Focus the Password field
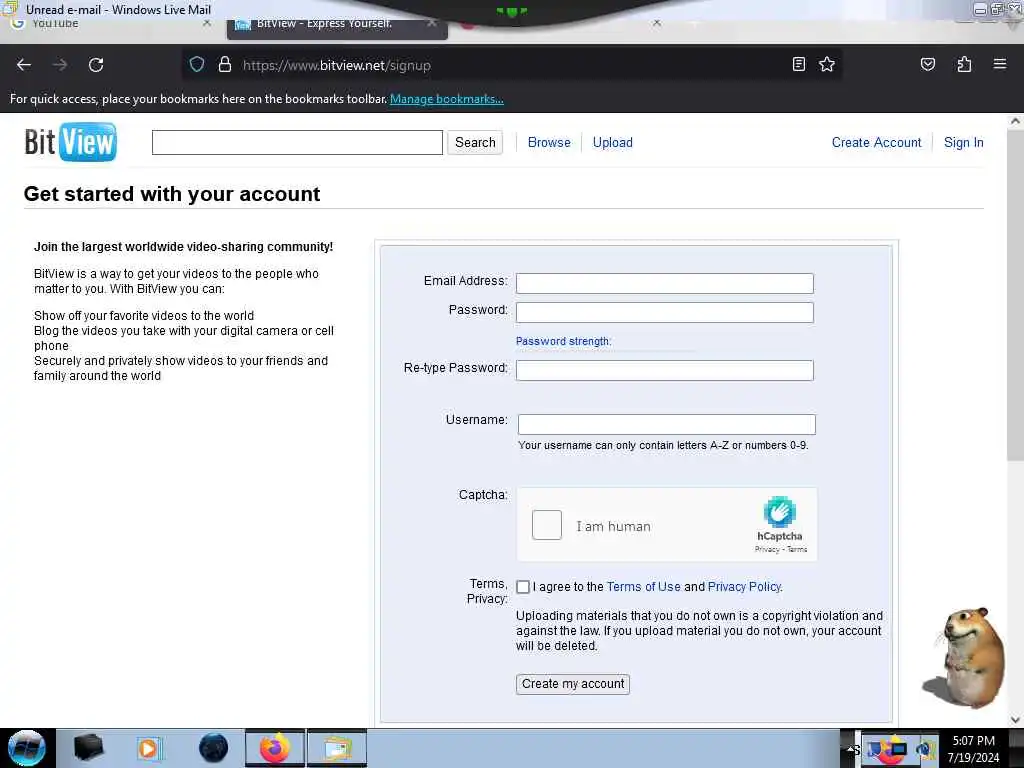Viewport: 1024px width, 768px height. point(665,312)
